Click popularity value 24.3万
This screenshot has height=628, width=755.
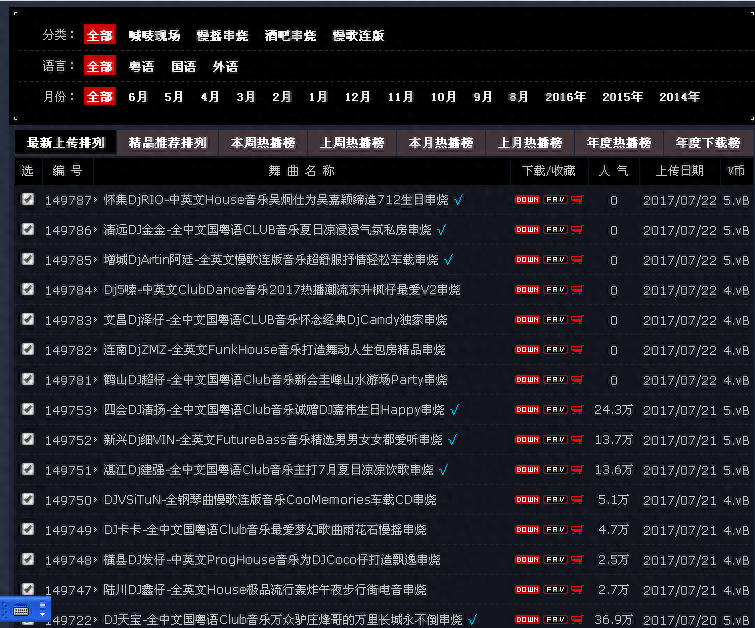613,410
